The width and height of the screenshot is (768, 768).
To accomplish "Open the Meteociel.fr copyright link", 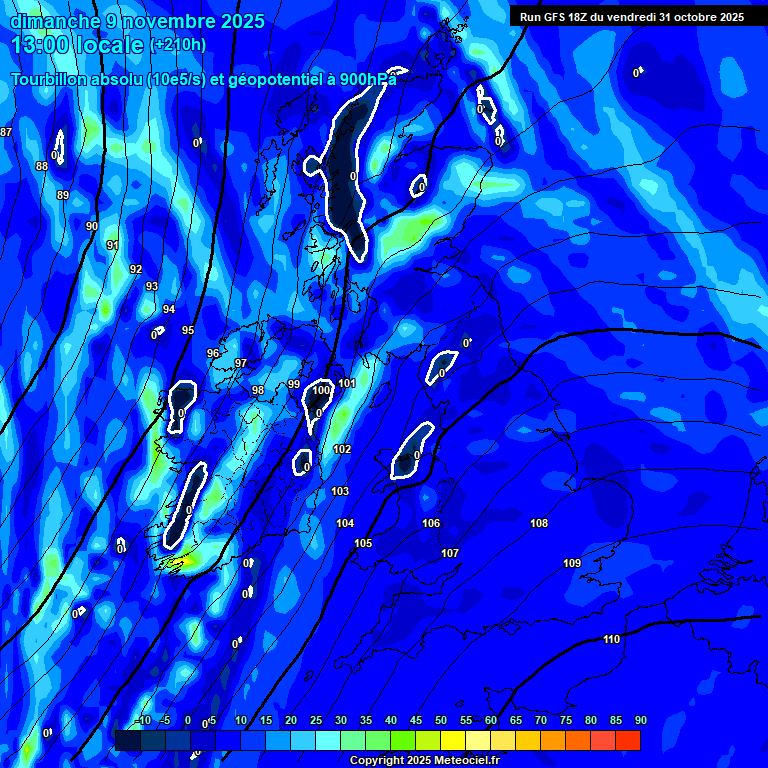I will (x=423, y=760).
